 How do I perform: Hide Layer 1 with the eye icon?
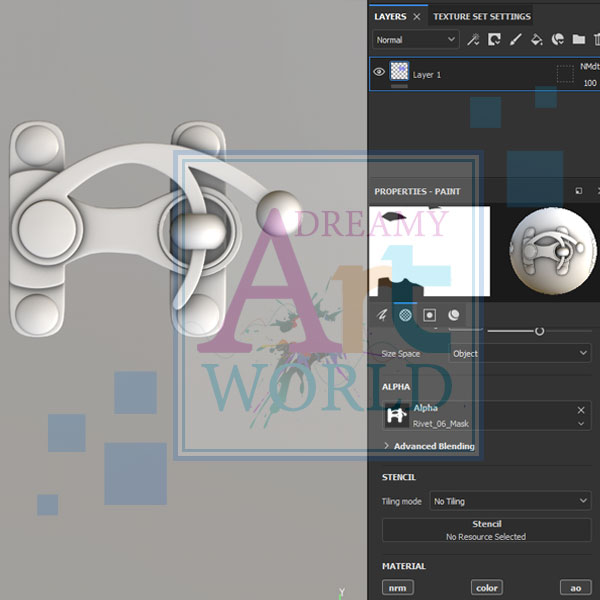tap(379, 72)
